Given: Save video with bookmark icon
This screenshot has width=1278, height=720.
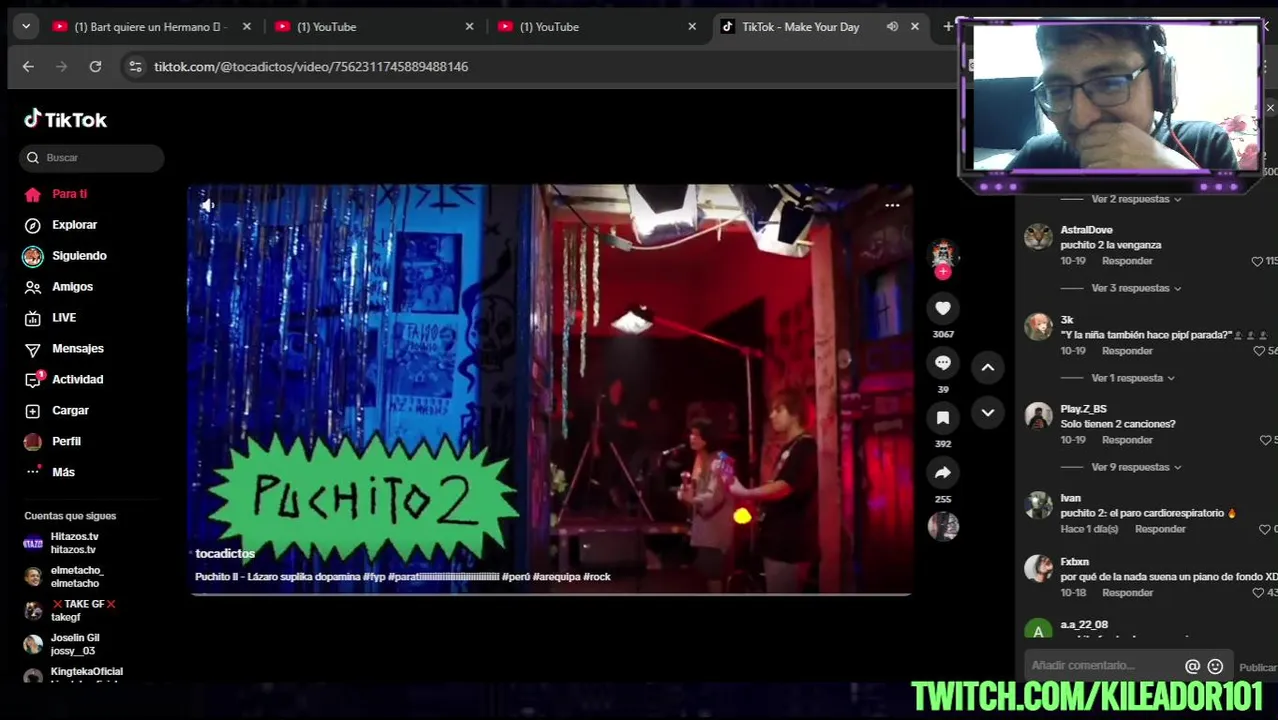Looking at the screenshot, I should click(x=943, y=418).
